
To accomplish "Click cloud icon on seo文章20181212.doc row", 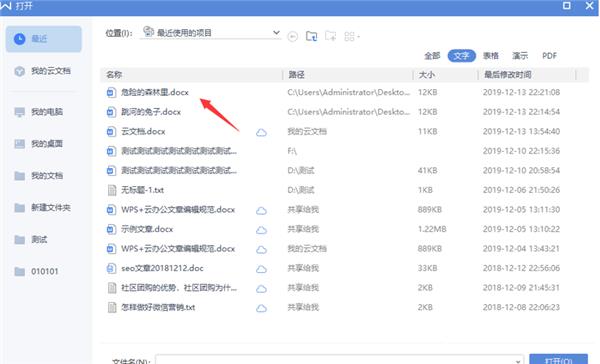I will [x=261, y=269].
